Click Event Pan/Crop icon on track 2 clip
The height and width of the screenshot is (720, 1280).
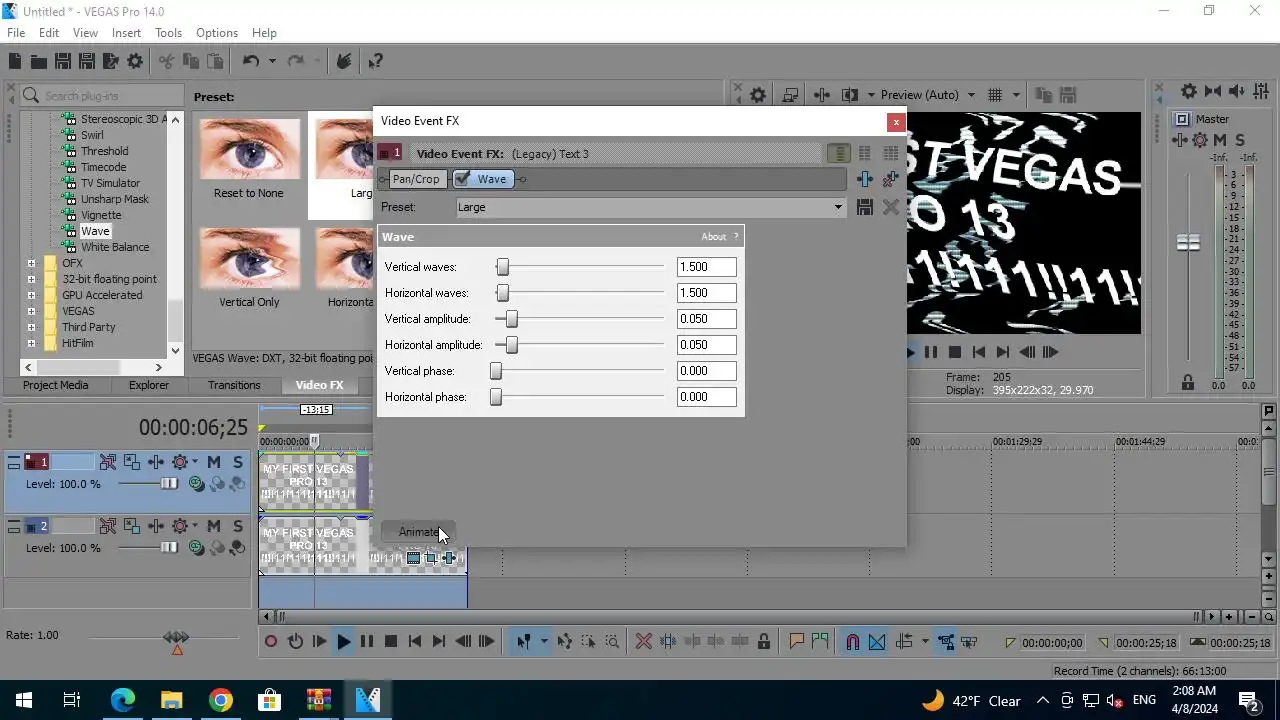pos(431,558)
